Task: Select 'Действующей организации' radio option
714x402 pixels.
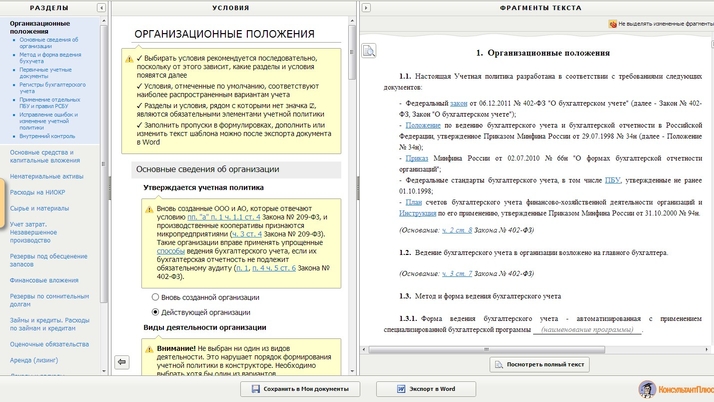Action: point(155,312)
